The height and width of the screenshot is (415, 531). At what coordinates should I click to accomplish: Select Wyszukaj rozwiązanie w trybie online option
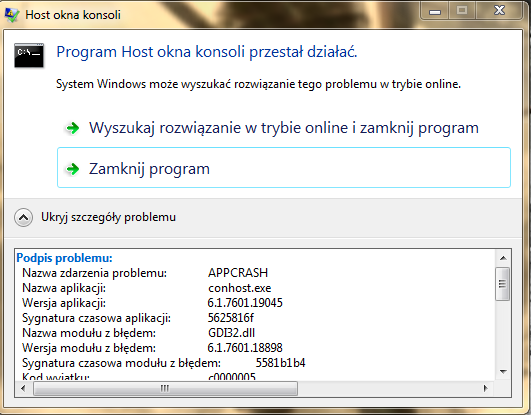click(x=284, y=128)
